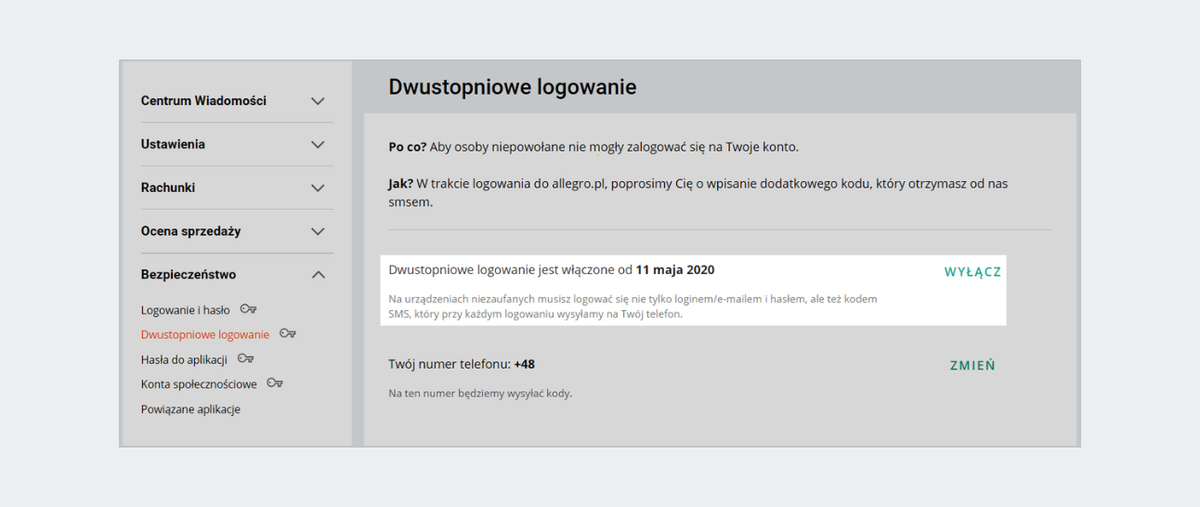Open Konta społecznościowe page
The height and width of the screenshot is (507, 1200).
click(x=199, y=384)
